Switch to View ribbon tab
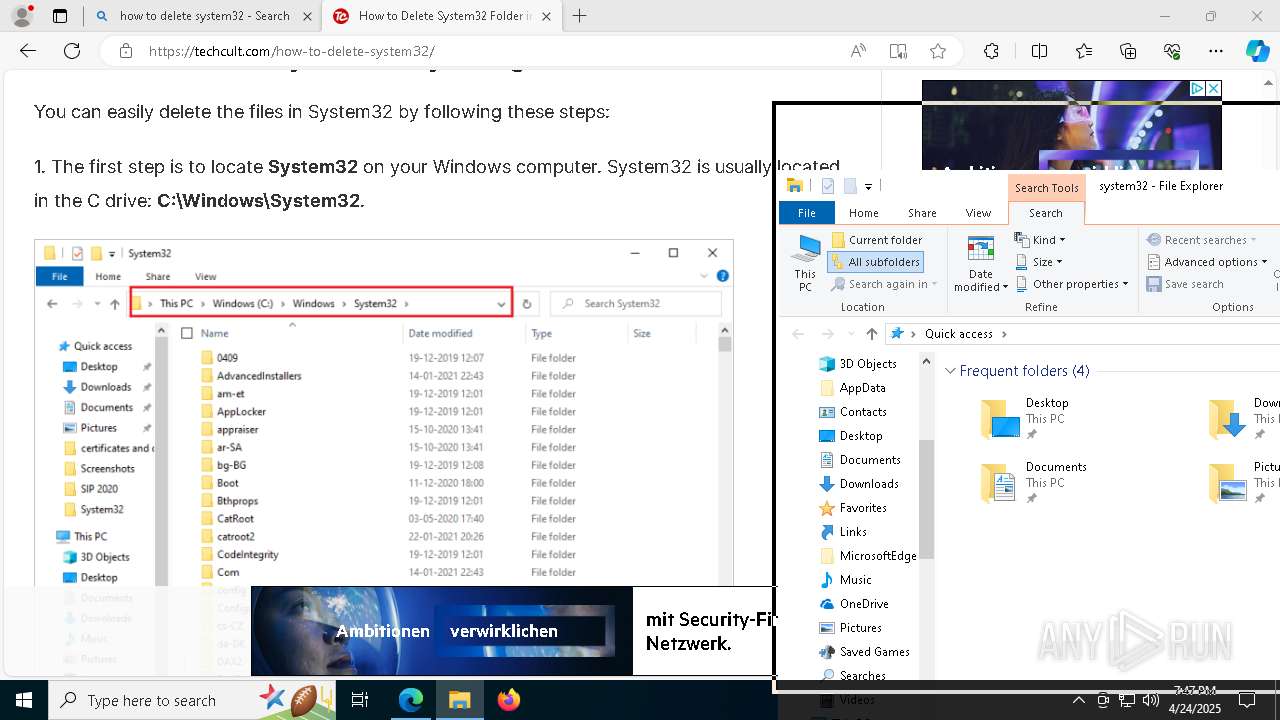Viewport: 1280px width, 720px height. pyautogui.click(x=978, y=213)
